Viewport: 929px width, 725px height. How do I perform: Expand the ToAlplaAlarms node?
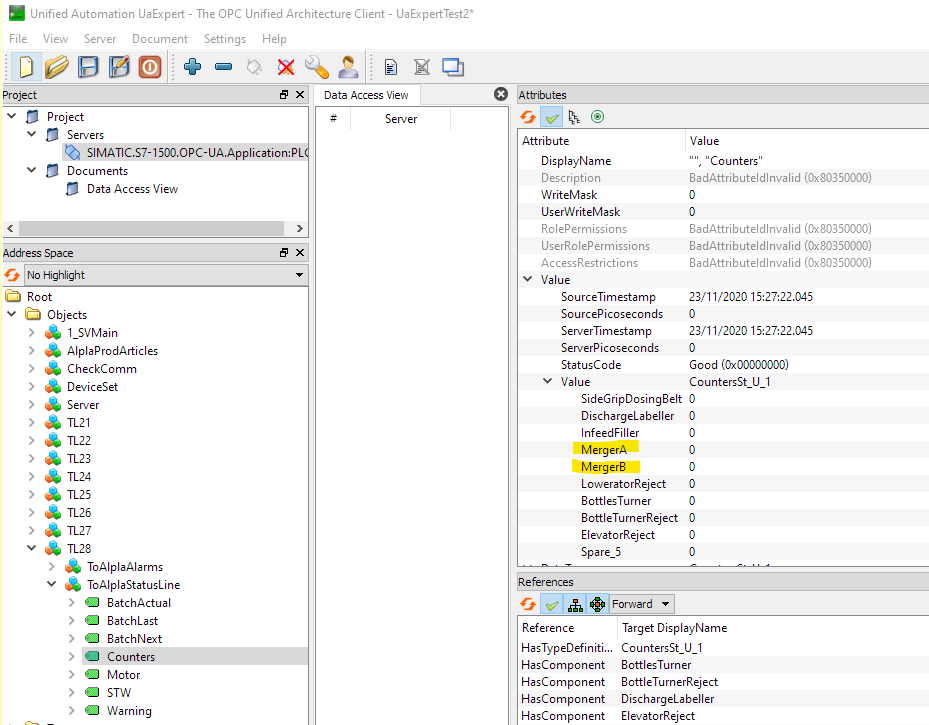click(x=52, y=566)
